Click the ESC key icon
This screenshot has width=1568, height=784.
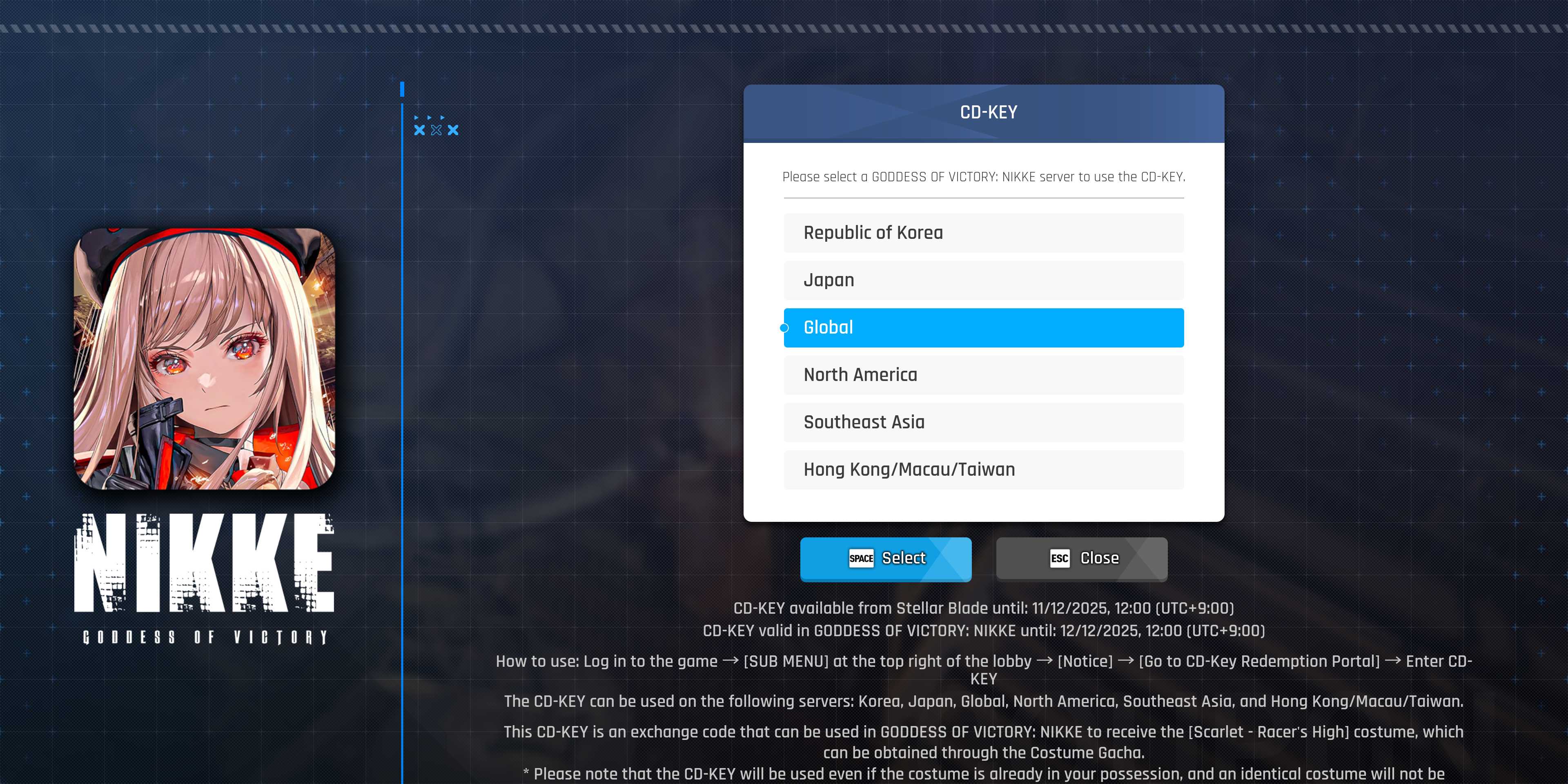[1060, 558]
